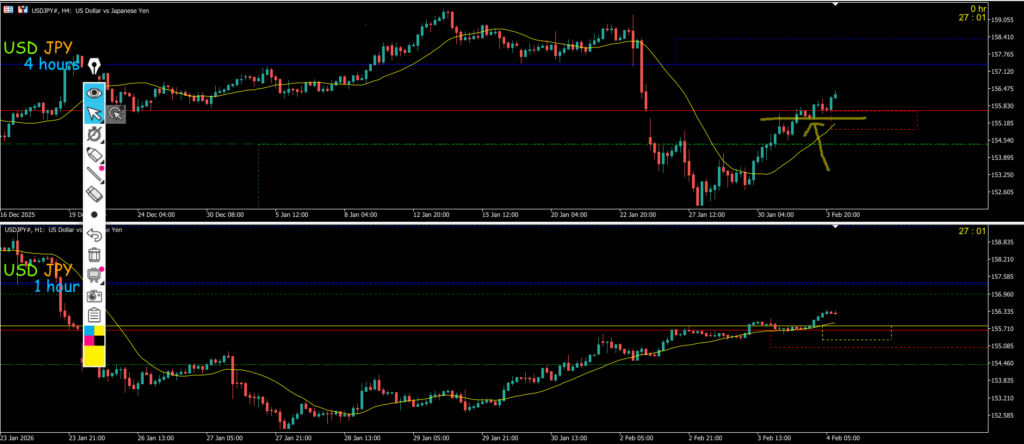Choose the line drawing tool
1024x444 pixels.
94,174
